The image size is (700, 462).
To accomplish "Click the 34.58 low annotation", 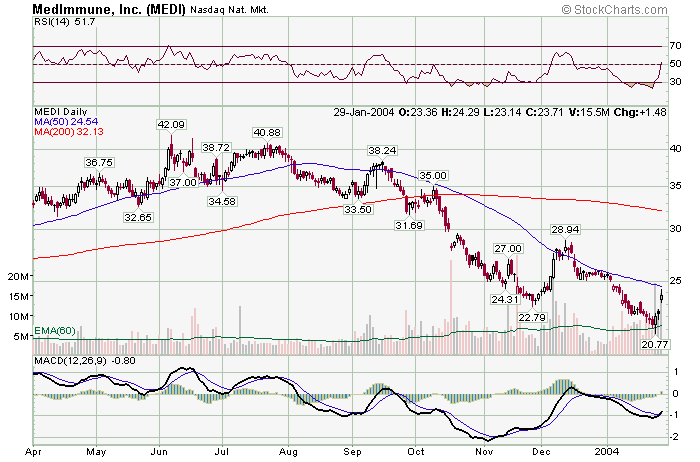I will [x=222, y=201].
